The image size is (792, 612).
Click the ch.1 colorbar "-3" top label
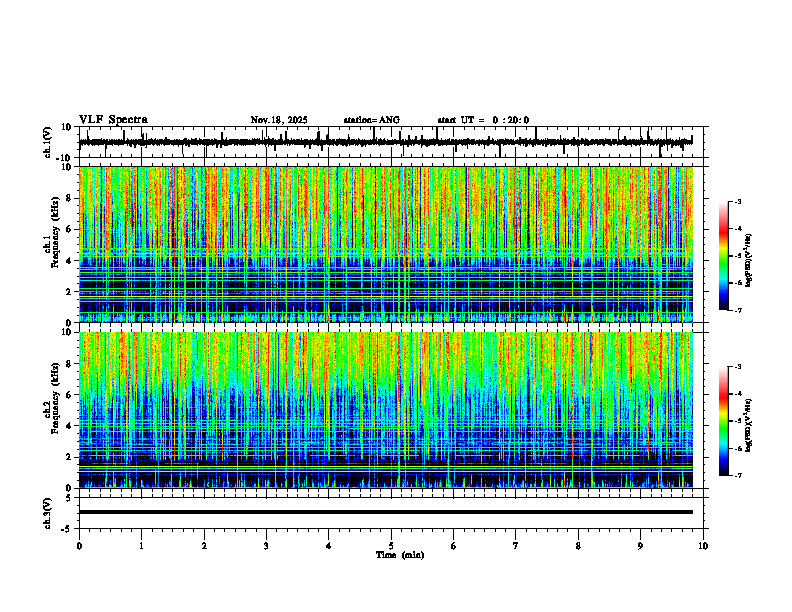click(x=737, y=201)
